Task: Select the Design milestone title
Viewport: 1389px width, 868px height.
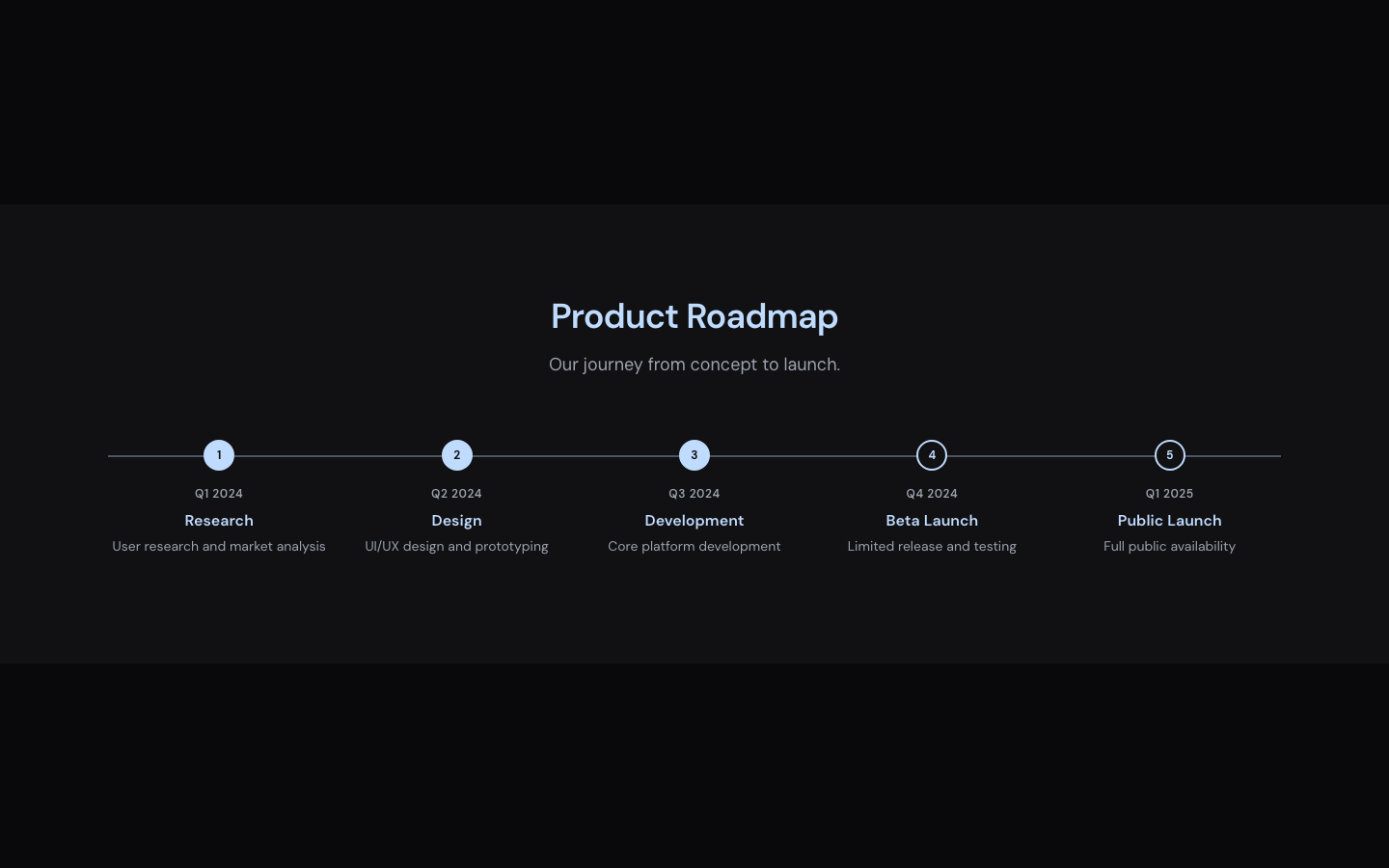Action: point(456,521)
